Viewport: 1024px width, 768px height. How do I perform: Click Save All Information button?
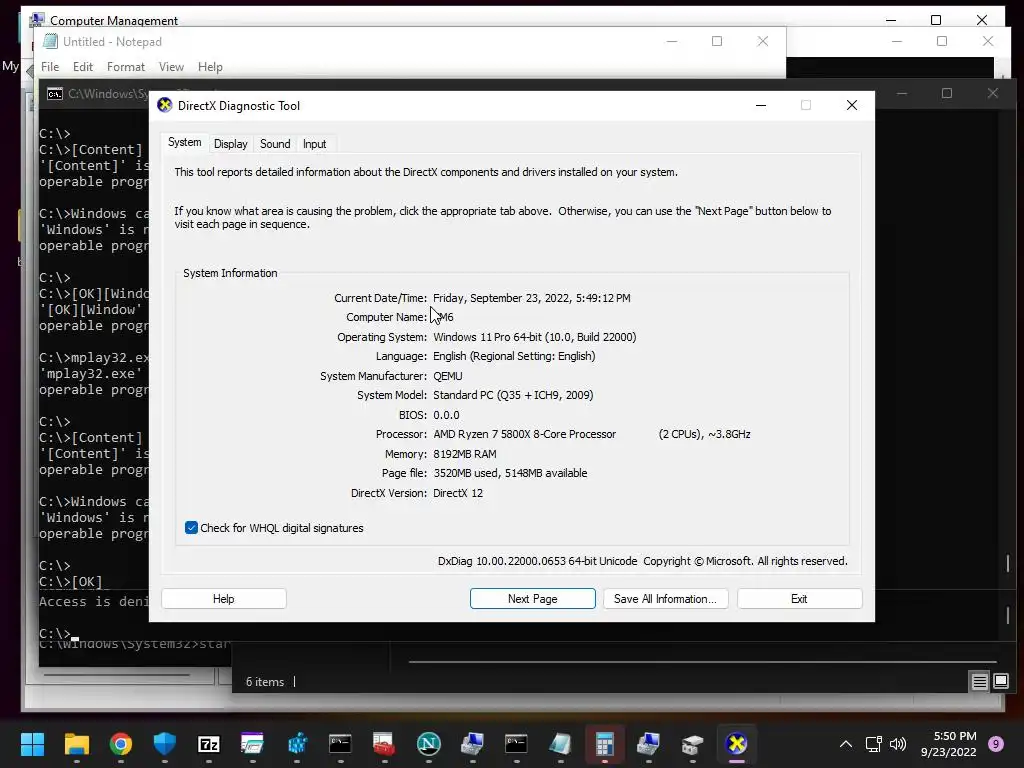pyautogui.click(x=665, y=599)
